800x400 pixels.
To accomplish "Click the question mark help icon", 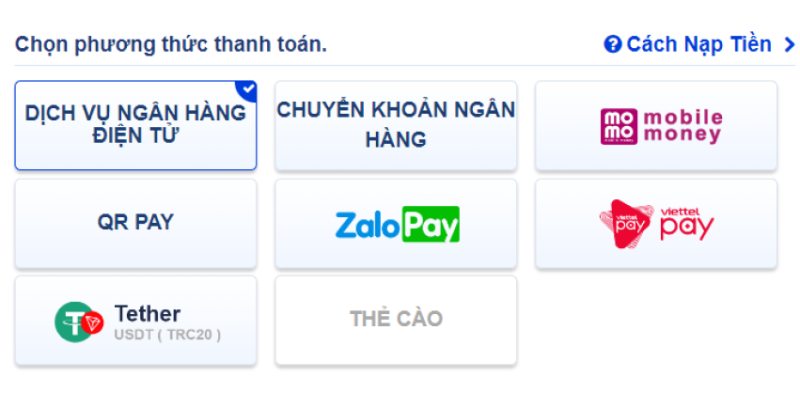I will (613, 45).
